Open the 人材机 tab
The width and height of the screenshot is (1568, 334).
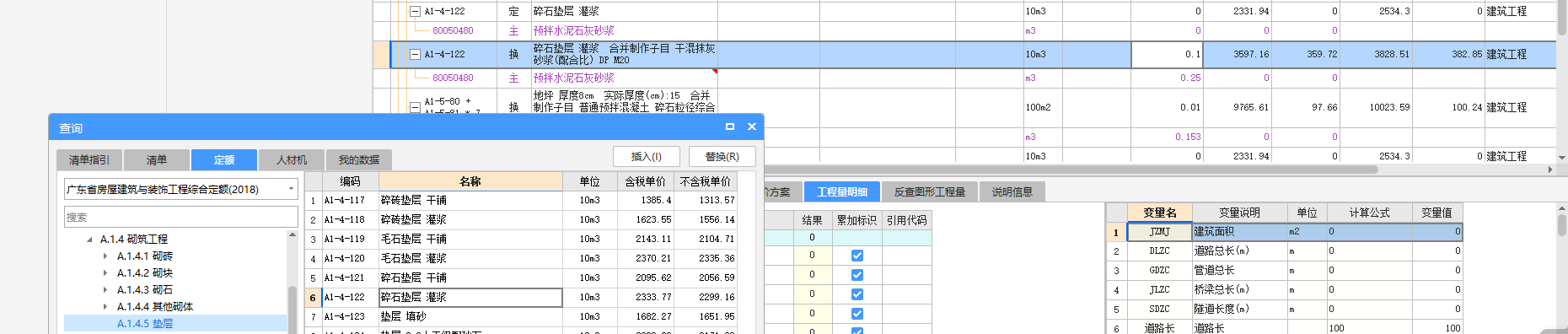point(292,159)
